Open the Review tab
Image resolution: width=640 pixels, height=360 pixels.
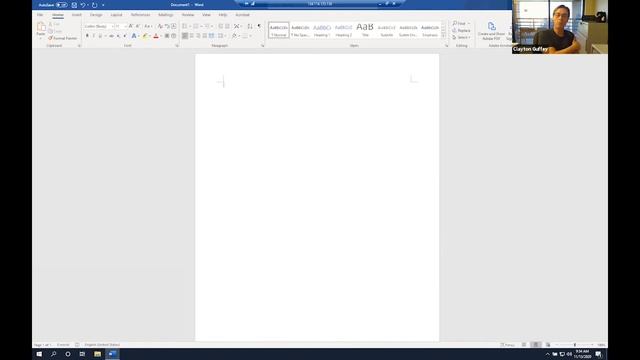tap(188, 15)
